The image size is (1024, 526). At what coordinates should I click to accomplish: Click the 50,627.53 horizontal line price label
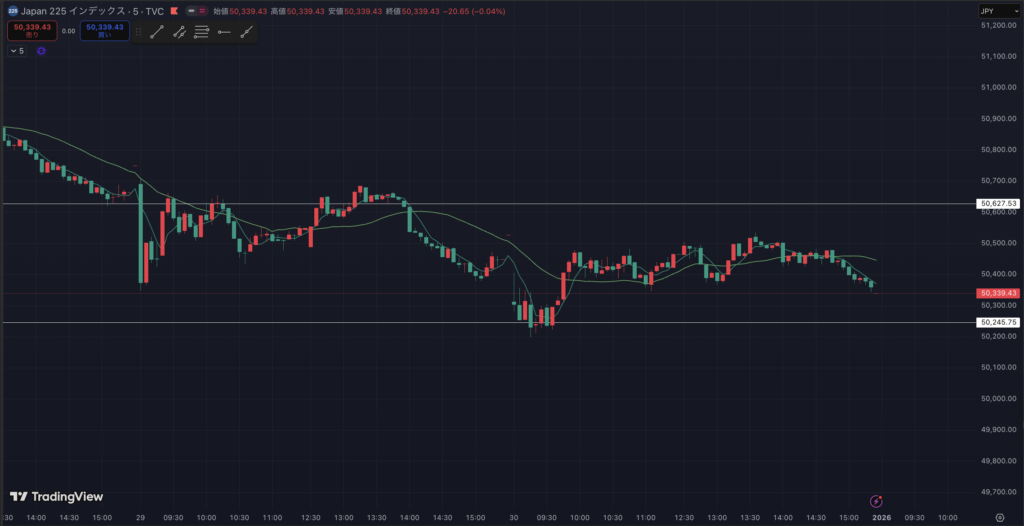tap(998, 204)
